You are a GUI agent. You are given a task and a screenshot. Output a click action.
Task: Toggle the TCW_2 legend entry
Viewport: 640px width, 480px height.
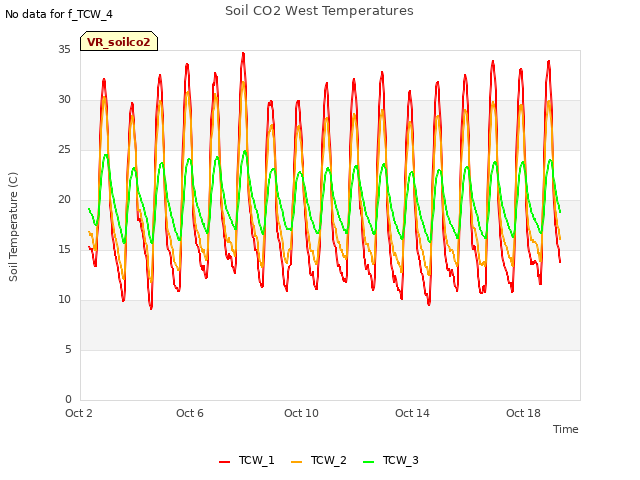pyautogui.click(x=319, y=460)
